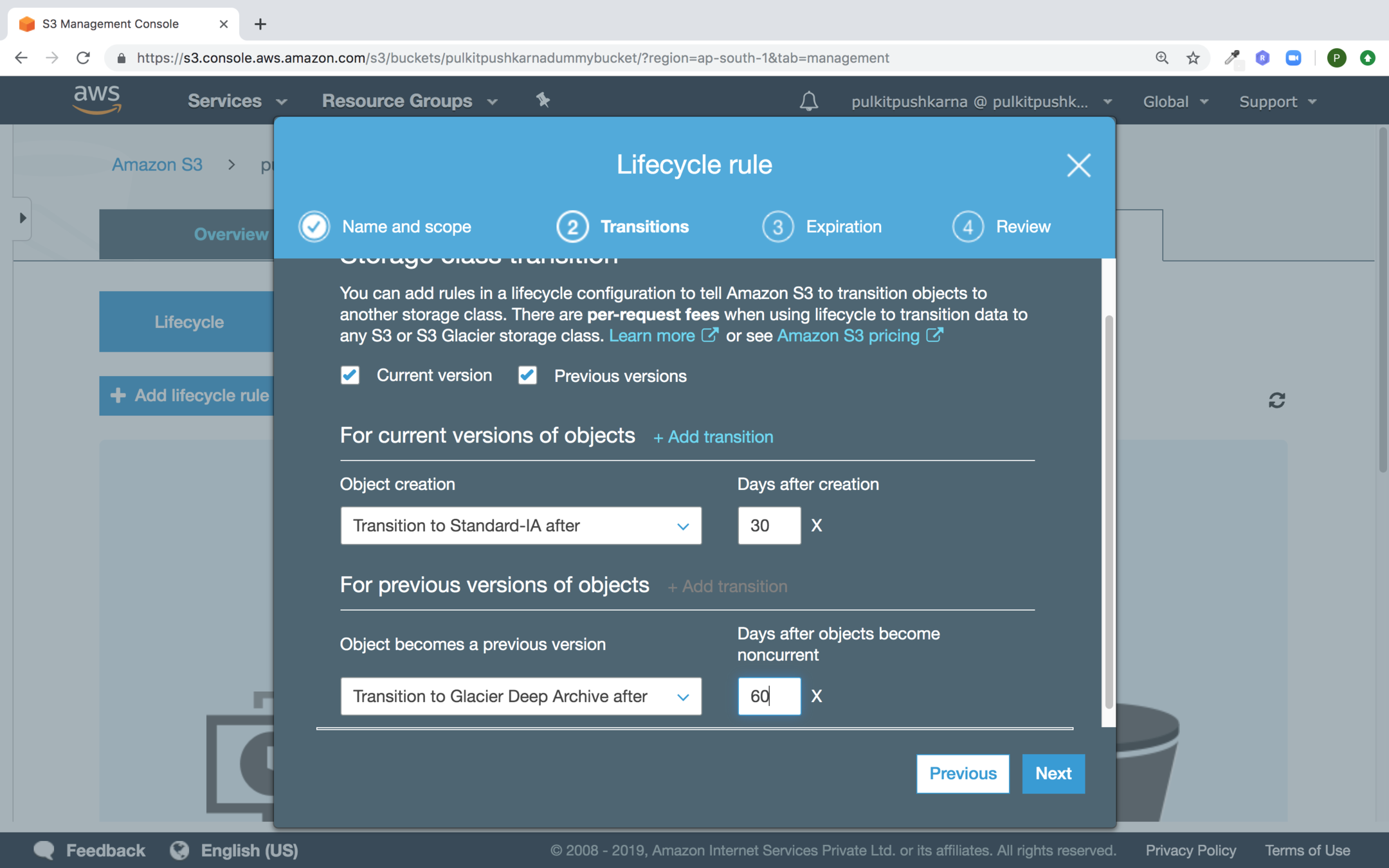The image size is (1389, 868).
Task: Reload the page with the refresh icon
Action: tap(83, 58)
